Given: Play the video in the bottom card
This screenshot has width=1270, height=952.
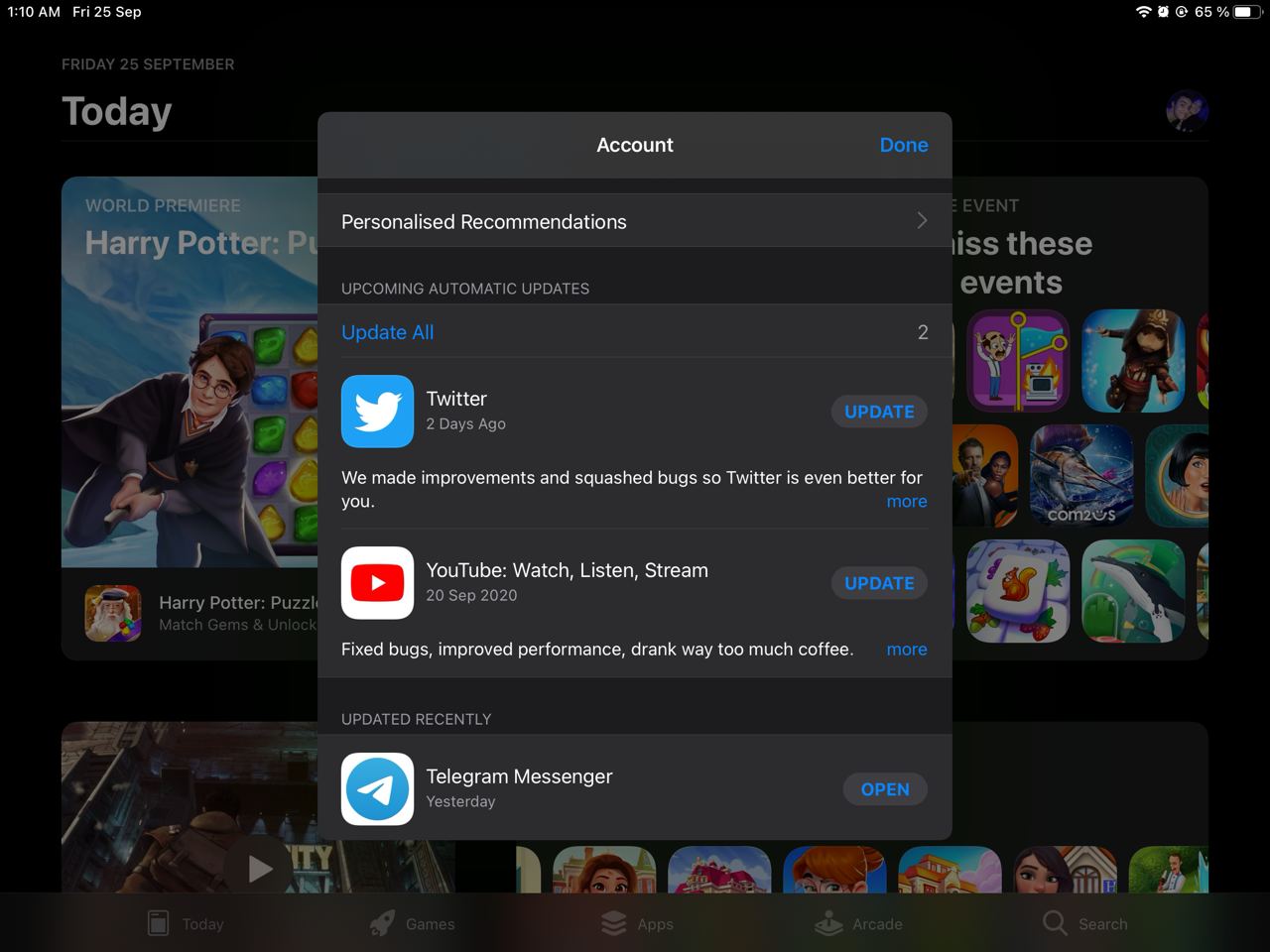Looking at the screenshot, I should coord(259,869).
